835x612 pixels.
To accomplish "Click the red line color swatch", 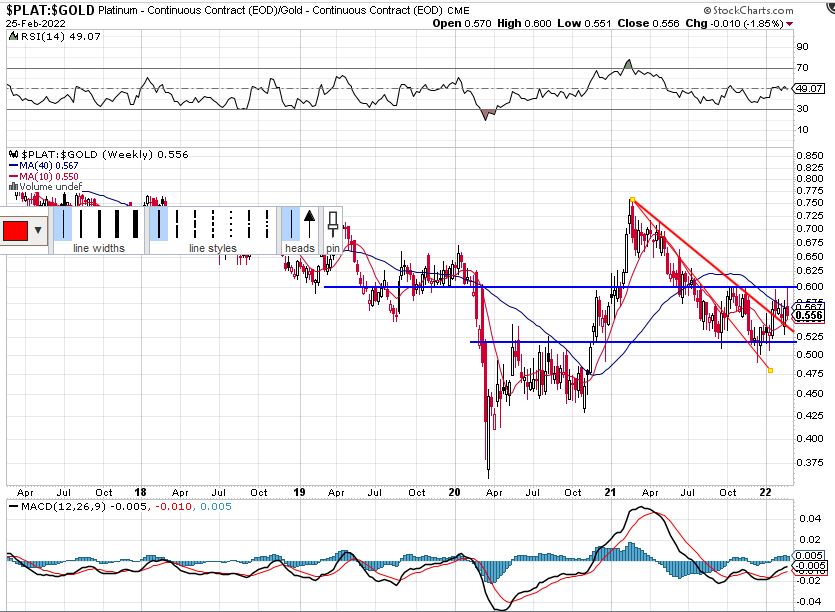I will pyautogui.click(x=15, y=231).
